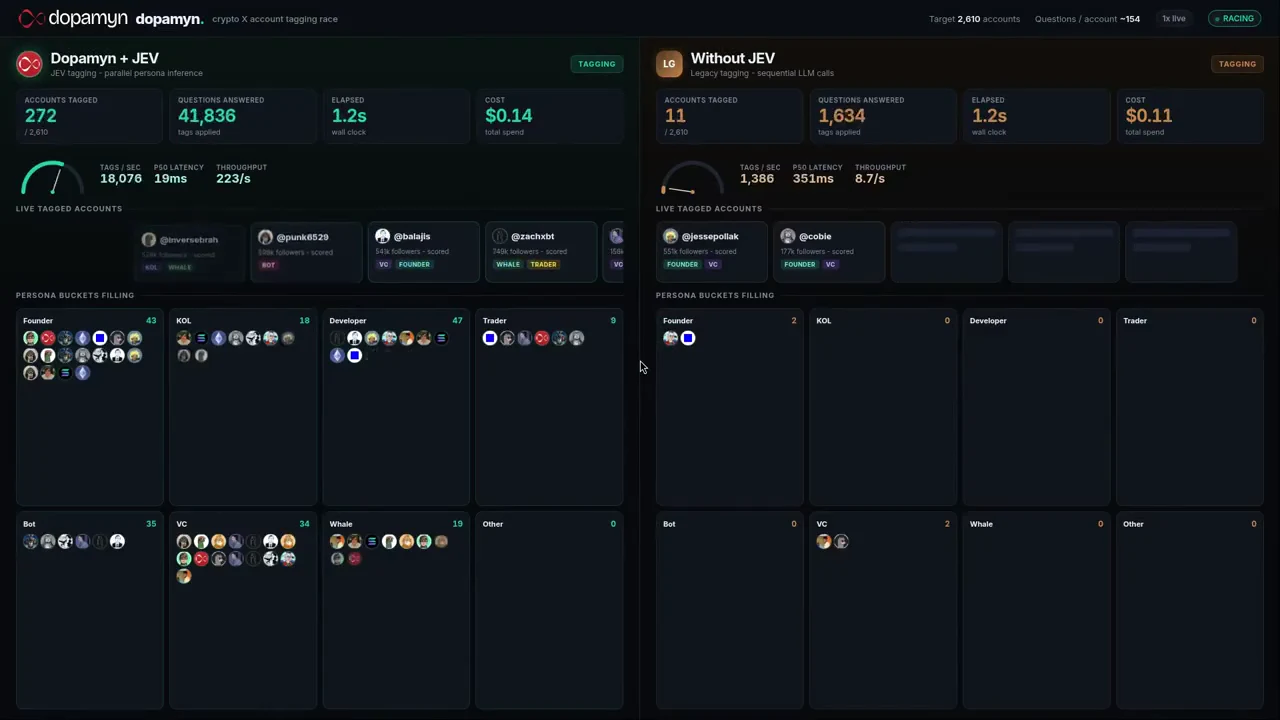Open @zachxbt's avatar in live accounts
The height and width of the screenshot is (720, 1280).
pos(500,236)
